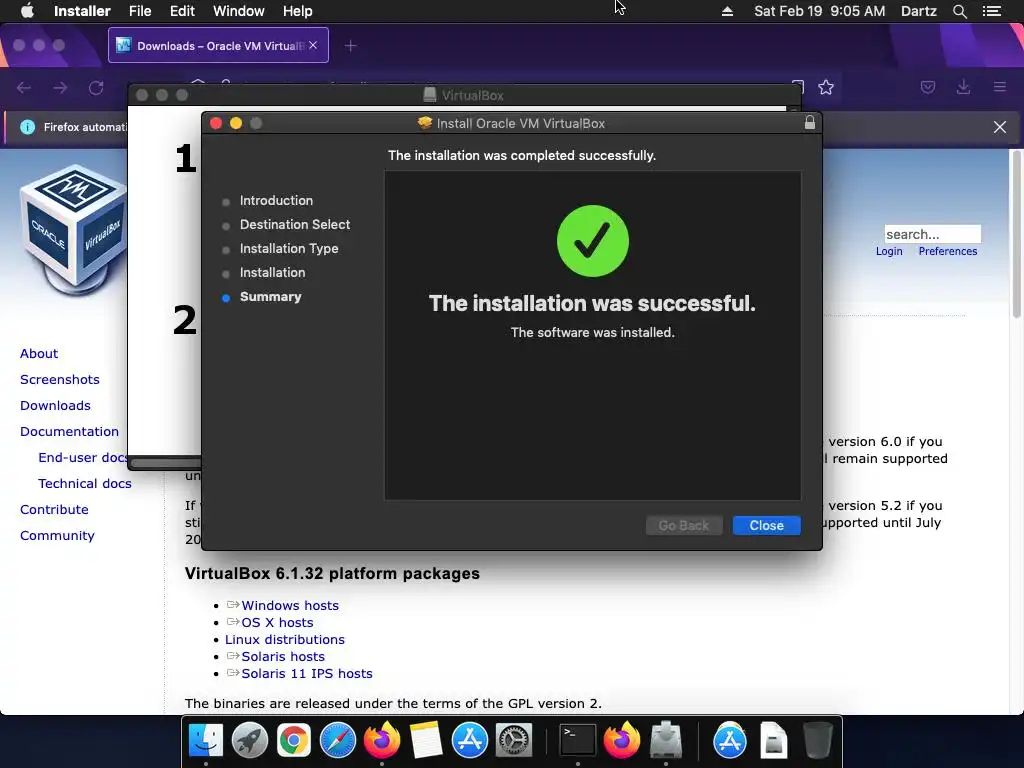The height and width of the screenshot is (768, 1024).
Task: Click the Installer app icon in Dock
Action: [x=665, y=741]
